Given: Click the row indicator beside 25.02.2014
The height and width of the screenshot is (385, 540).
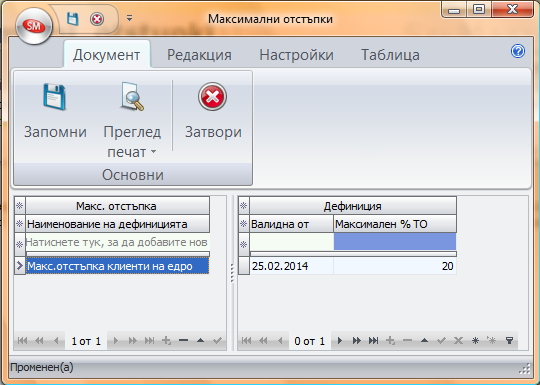Looking at the screenshot, I should (244, 266).
